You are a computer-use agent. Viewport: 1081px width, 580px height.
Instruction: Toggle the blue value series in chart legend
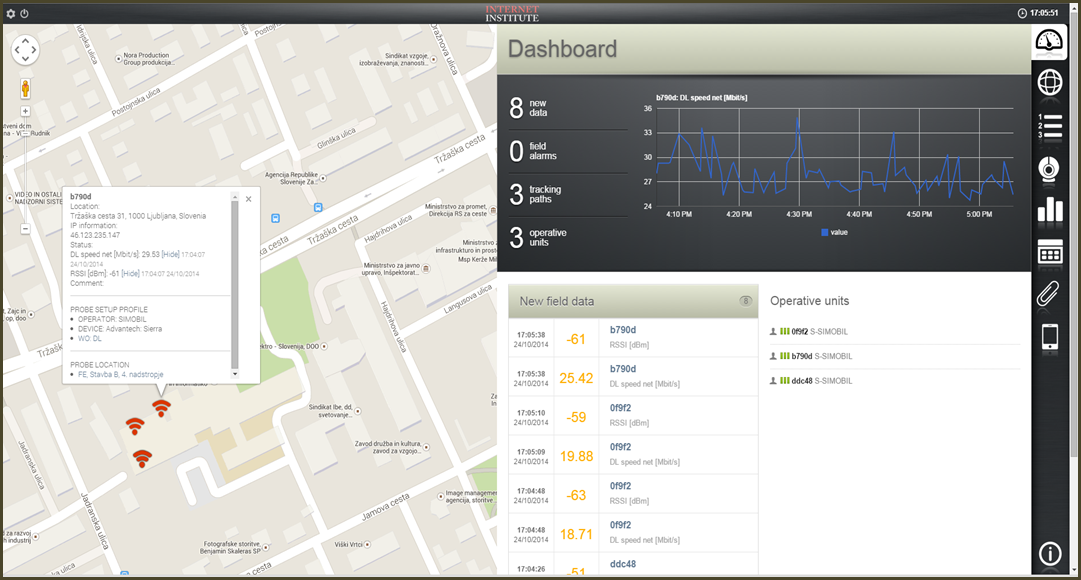point(836,233)
